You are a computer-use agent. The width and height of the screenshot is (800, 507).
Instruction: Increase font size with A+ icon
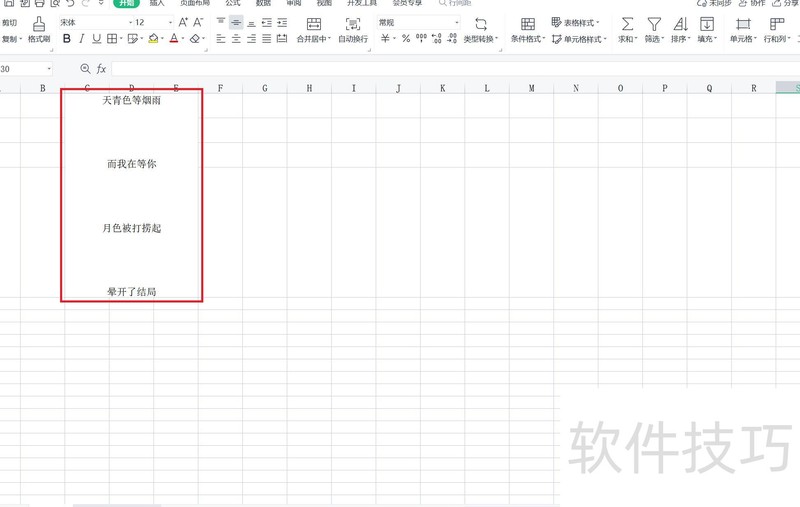183,22
